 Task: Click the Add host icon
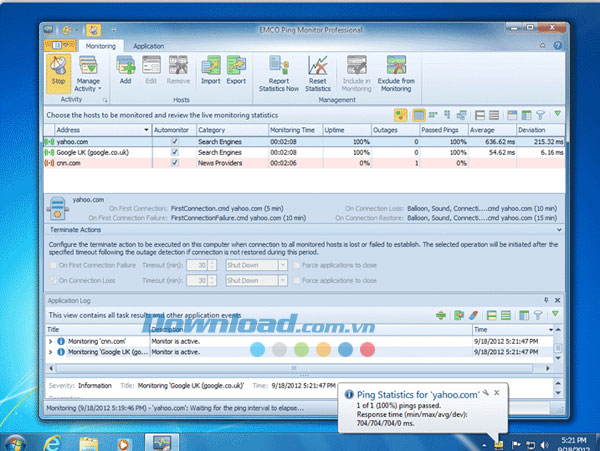127,69
